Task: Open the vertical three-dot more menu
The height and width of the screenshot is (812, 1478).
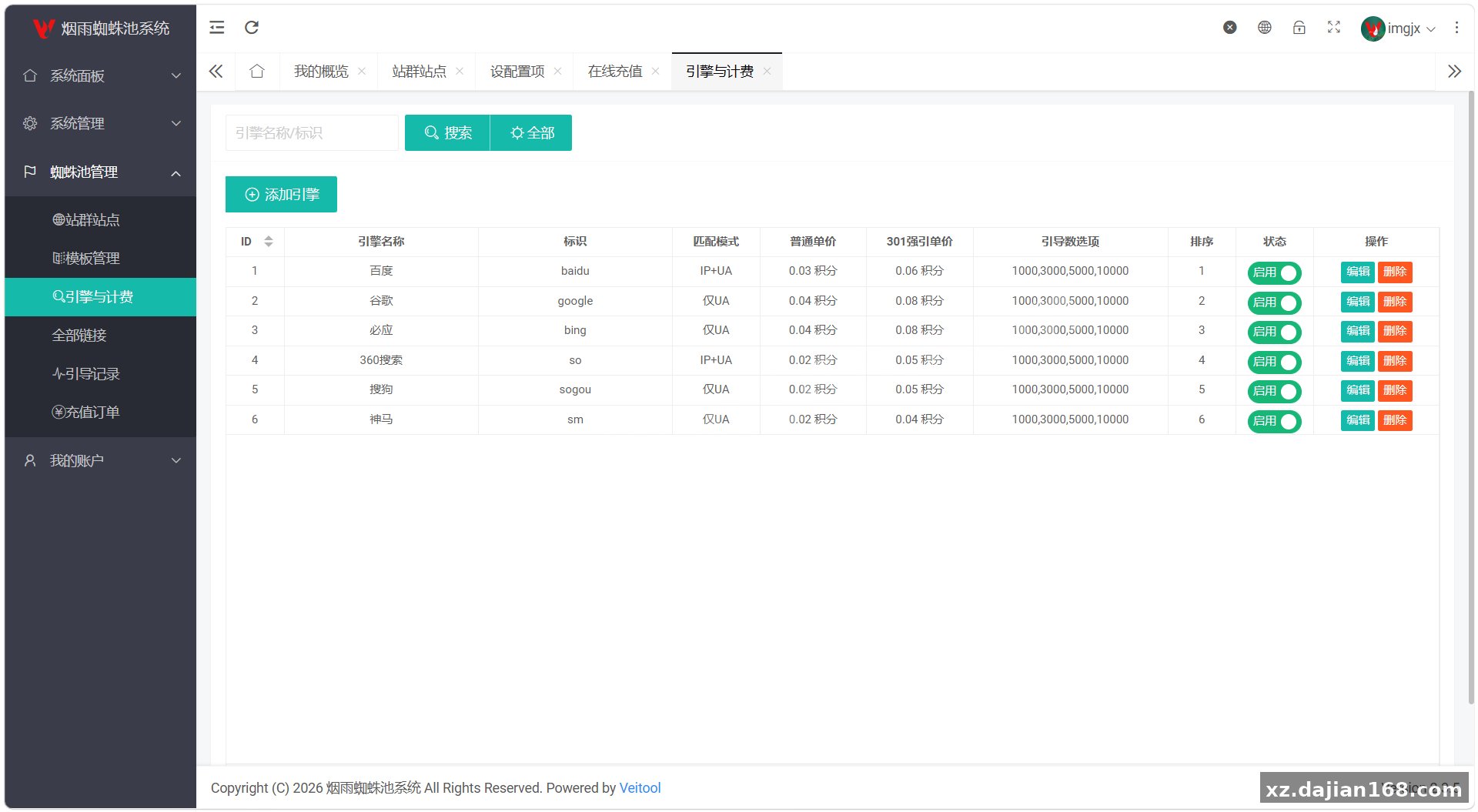Action: tap(1456, 28)
